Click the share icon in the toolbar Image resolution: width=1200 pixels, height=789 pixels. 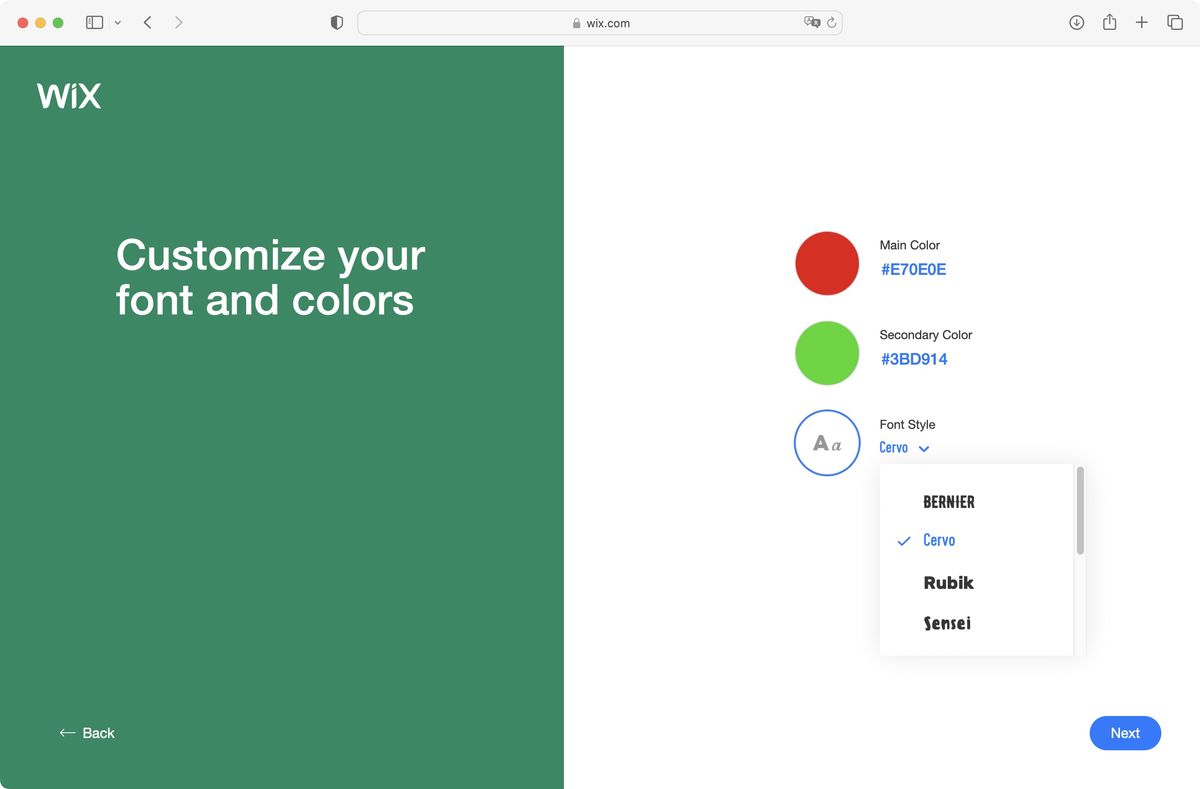pos(1109,21)
